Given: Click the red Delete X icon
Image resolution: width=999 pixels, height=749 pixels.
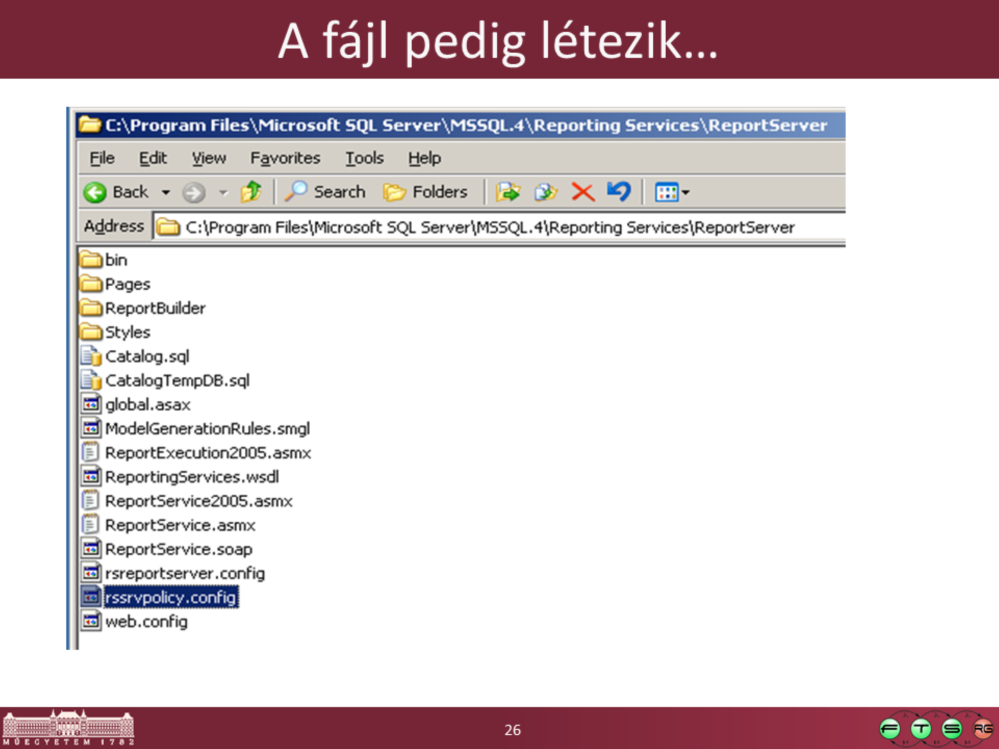Looking at the screenshot, I should point(582,192).
